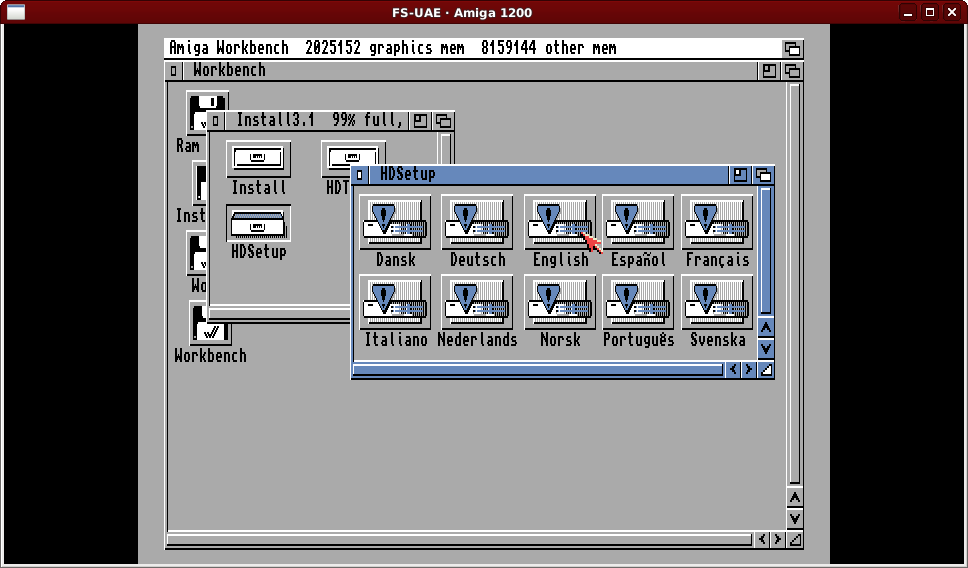Select the Ram Disk icon
968x568 pixels.
tap(196, 111)
